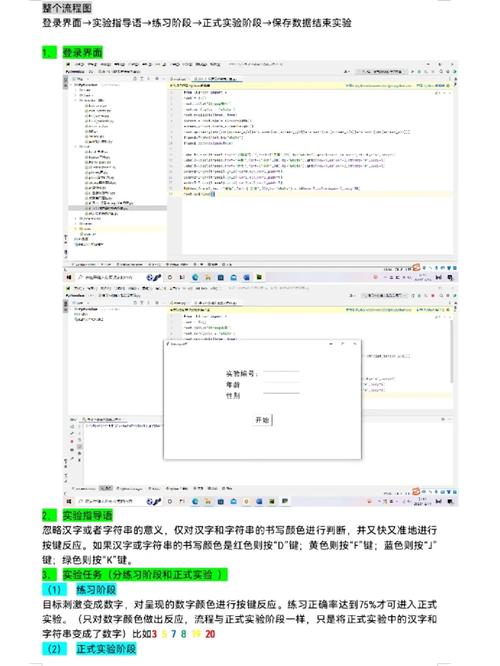Click the orange Sogou input icon in the second screenshot's tray
500x666 pixels.
[x=417, y=491]
